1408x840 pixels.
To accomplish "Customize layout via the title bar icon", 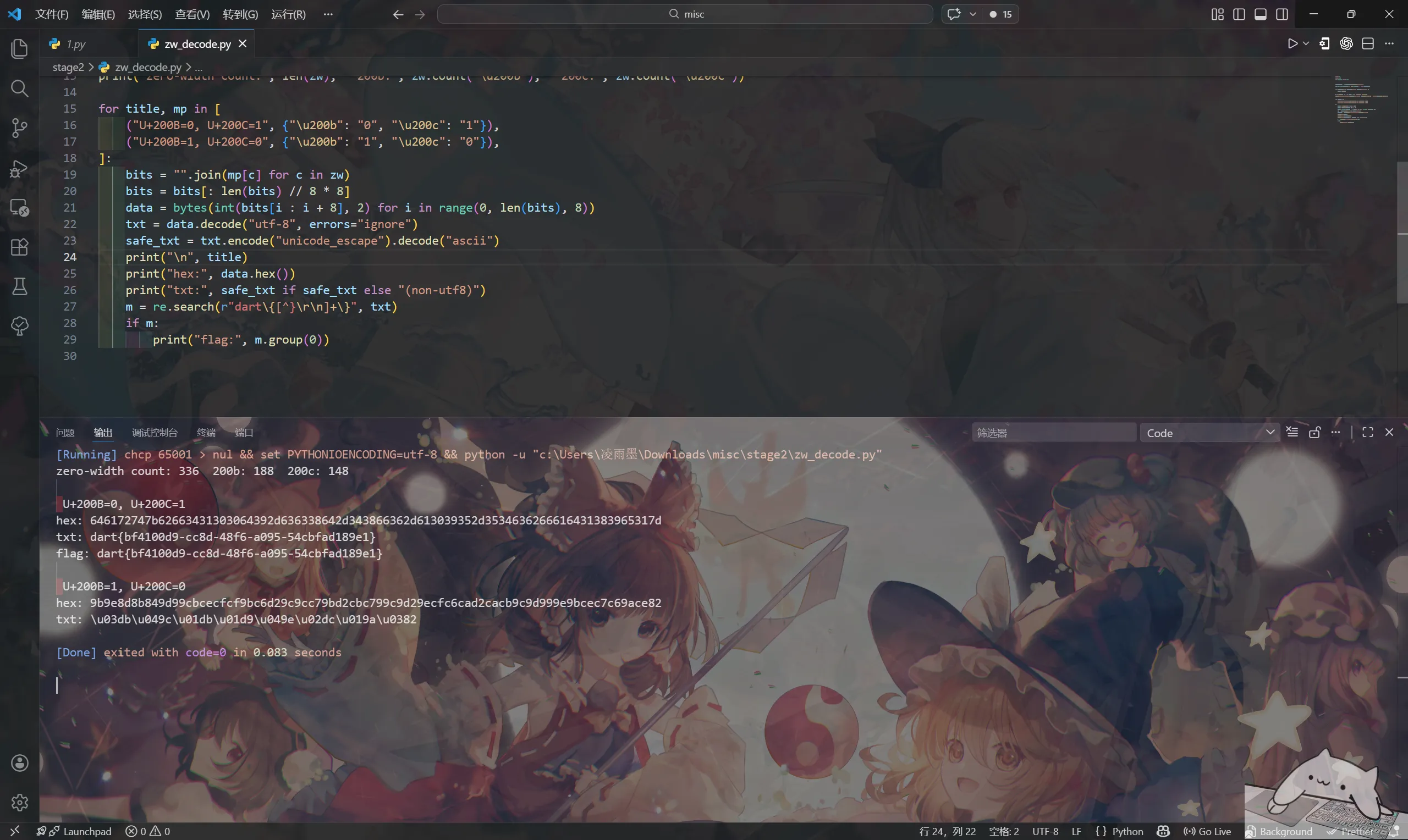I will pyautogui.click(x=1217, y=14).
